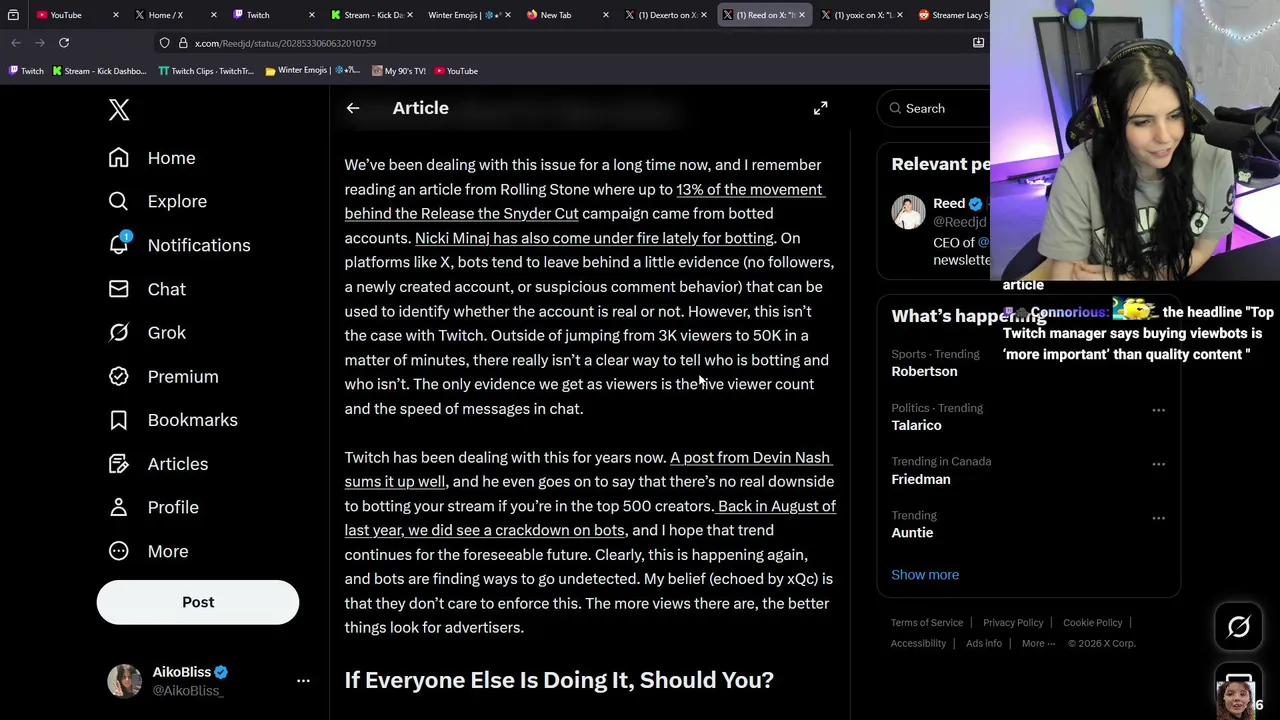Open Privacy Policy footer link

(x=1013, y=623)
